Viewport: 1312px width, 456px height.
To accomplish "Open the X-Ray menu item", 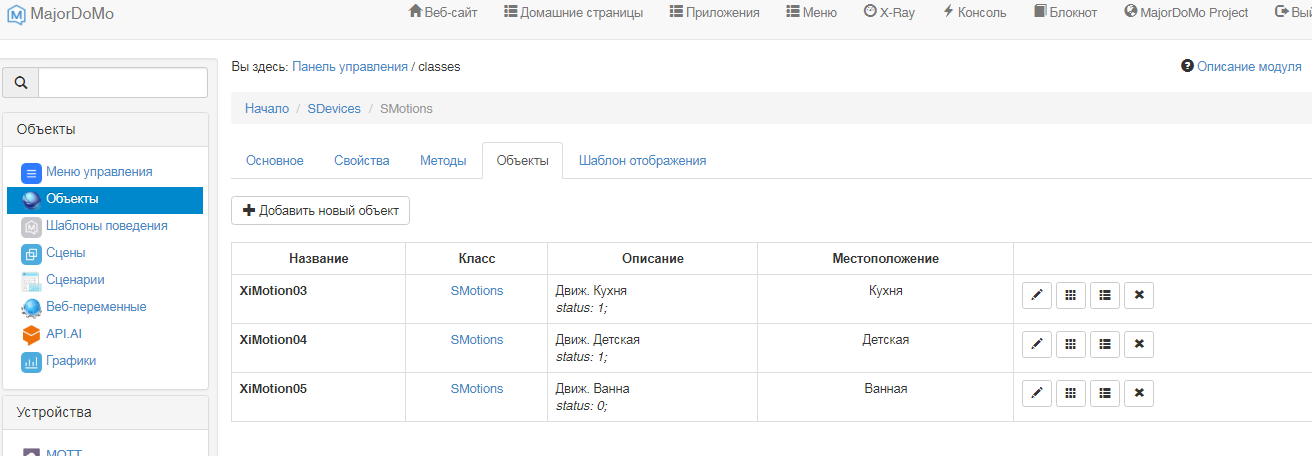I will point(889,13).
